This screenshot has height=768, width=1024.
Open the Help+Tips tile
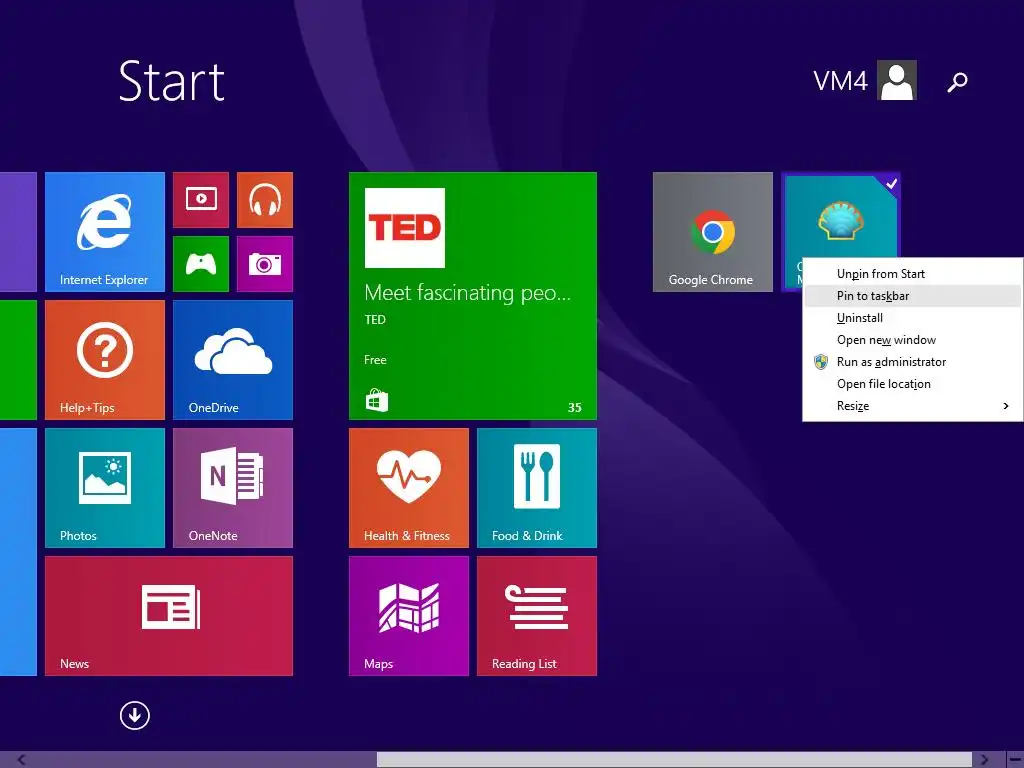point(104,360)
